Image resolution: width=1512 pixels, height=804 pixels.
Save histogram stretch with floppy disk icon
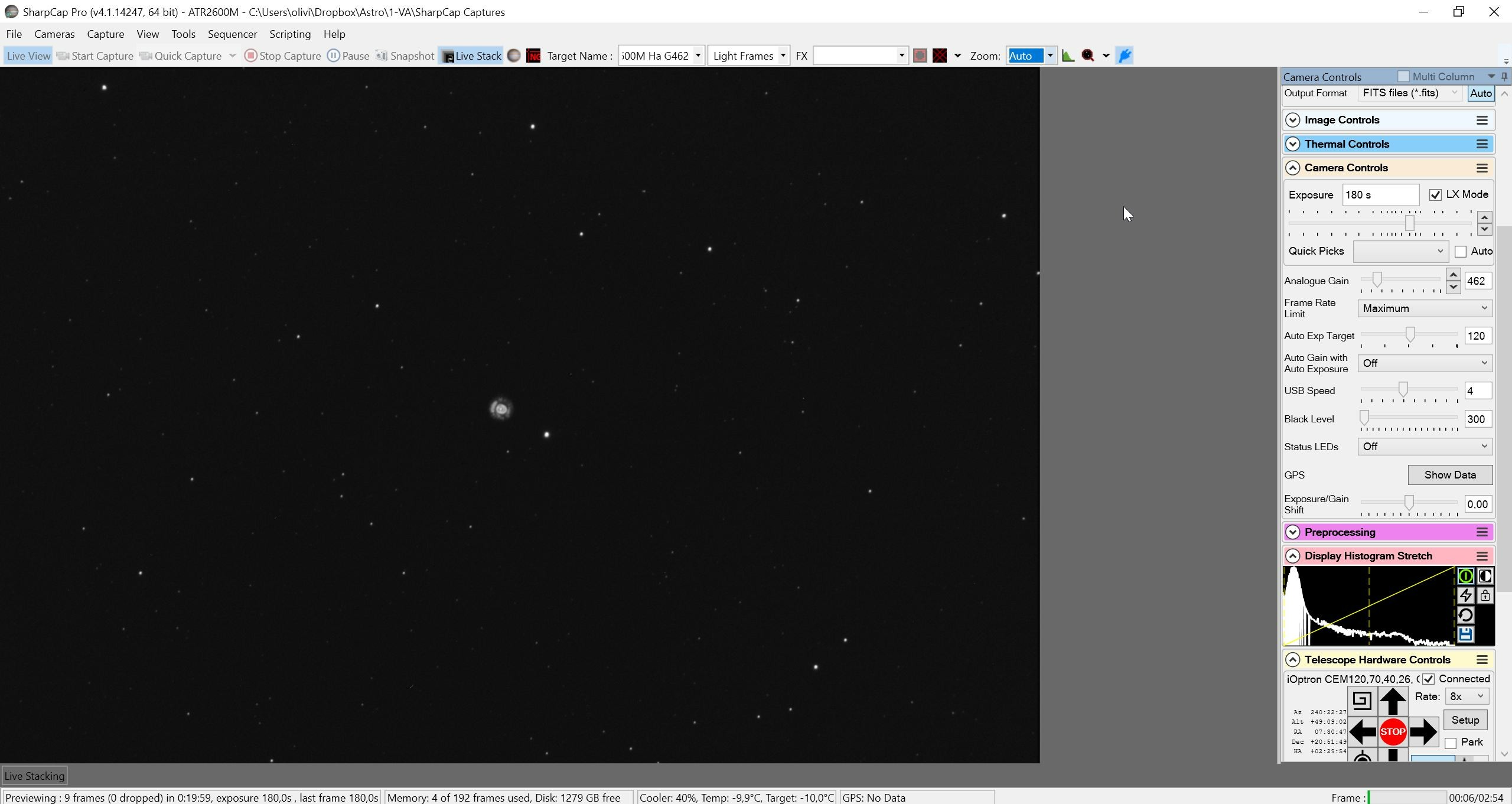click(1465, 634)
